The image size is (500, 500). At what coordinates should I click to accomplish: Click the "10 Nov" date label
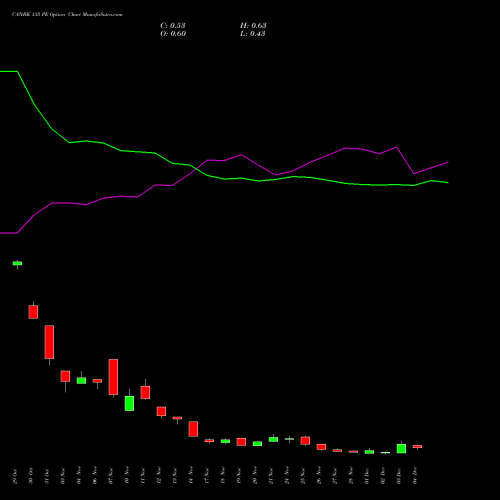click(x=127, y=476)
